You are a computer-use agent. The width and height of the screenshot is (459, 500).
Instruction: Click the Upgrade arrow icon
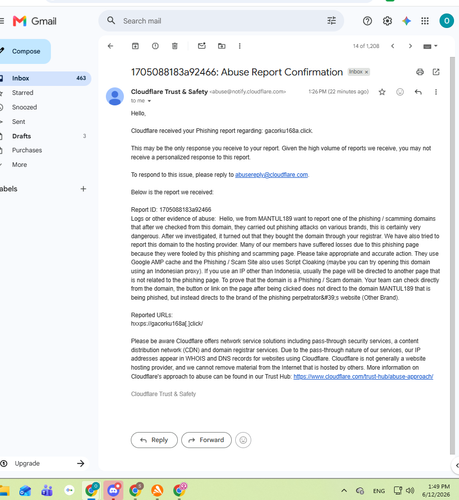coord(81,463)
